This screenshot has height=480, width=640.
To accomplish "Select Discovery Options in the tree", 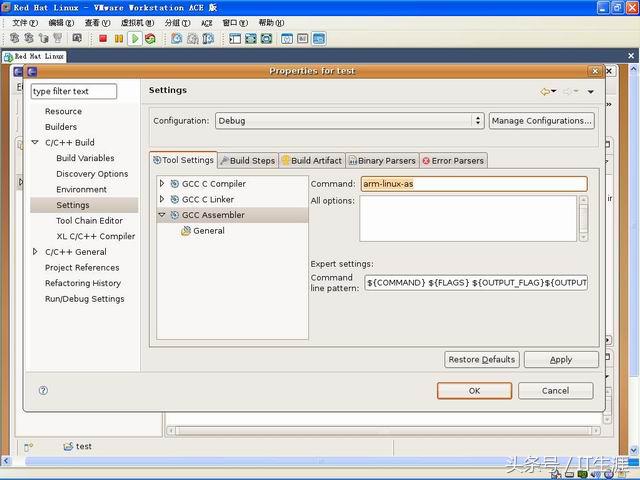I will 92,174.
